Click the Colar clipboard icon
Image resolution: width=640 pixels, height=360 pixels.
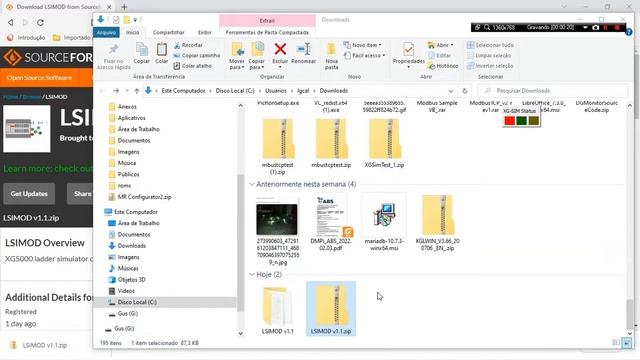pos(162,50)
